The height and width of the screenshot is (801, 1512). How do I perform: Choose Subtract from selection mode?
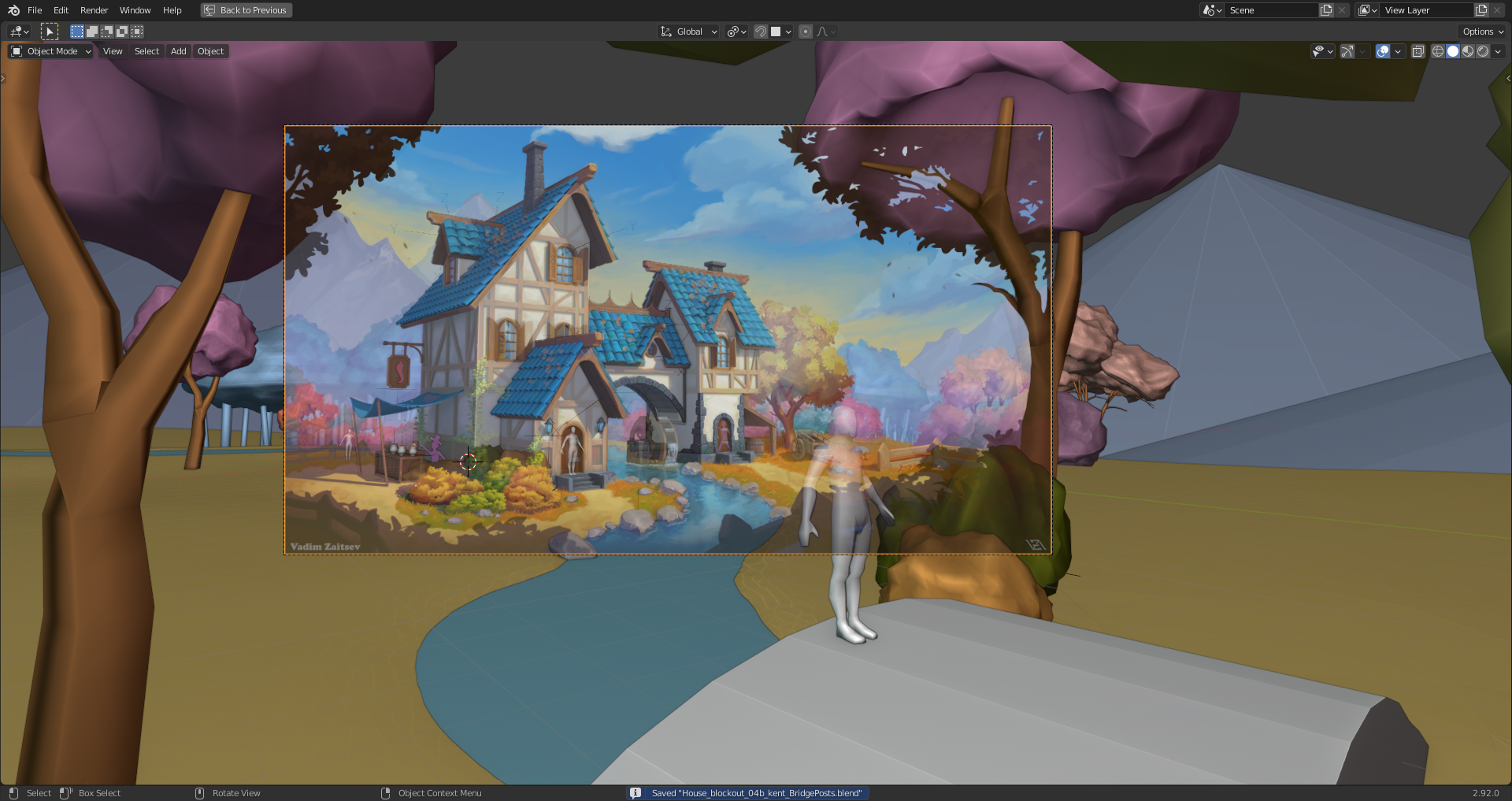tap(107, 32)
